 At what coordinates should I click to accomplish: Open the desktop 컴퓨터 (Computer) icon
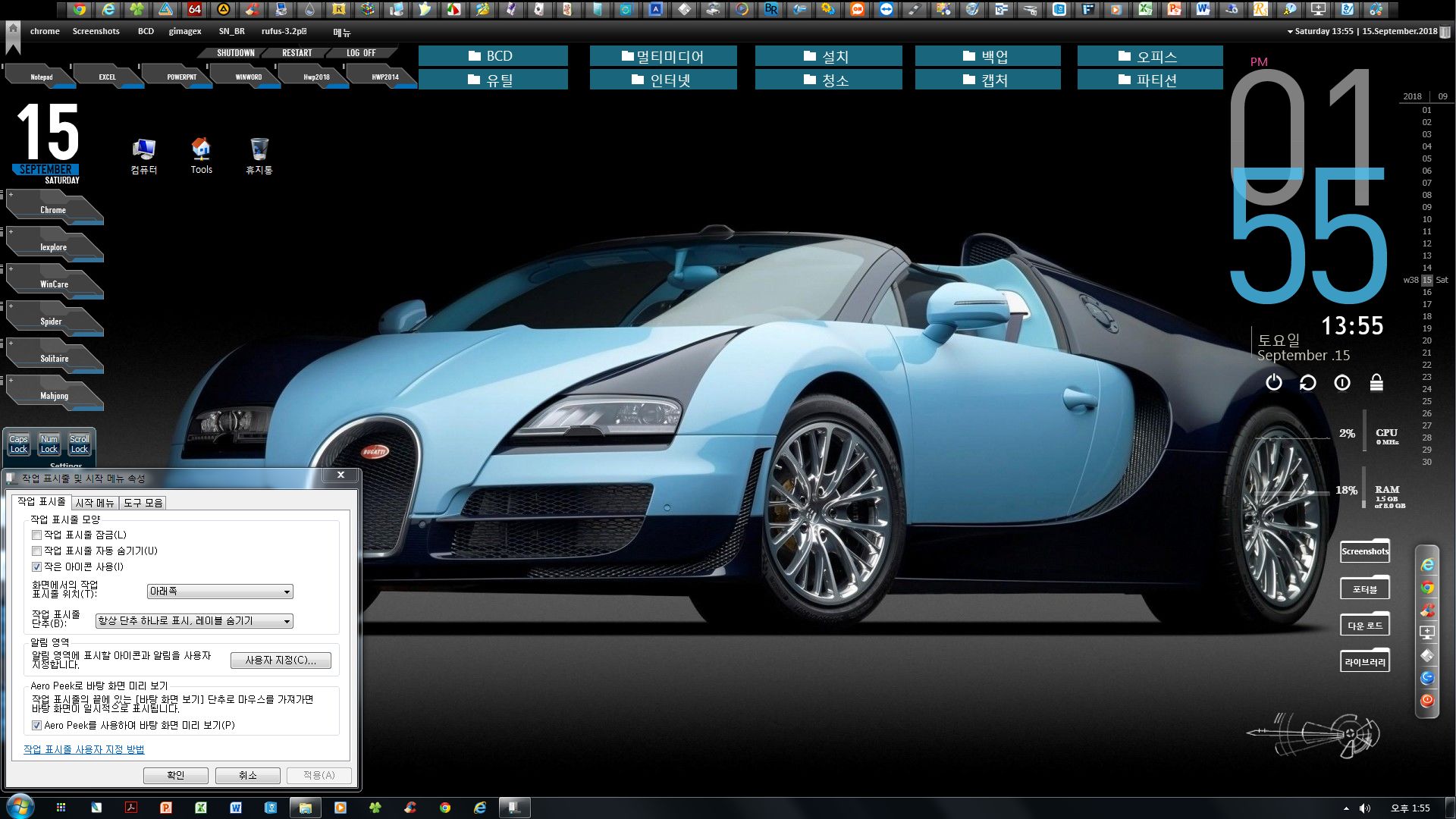click(144, 156)
